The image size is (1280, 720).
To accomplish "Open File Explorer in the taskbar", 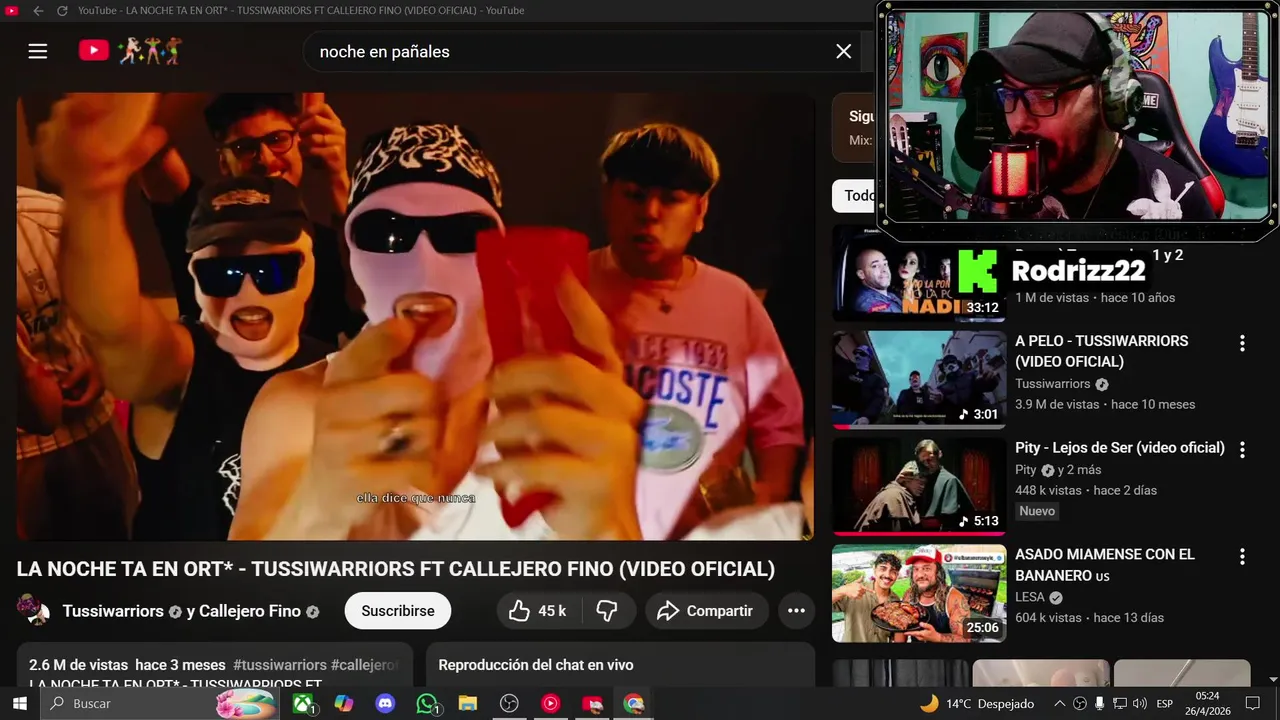I will tap(468, 704).
